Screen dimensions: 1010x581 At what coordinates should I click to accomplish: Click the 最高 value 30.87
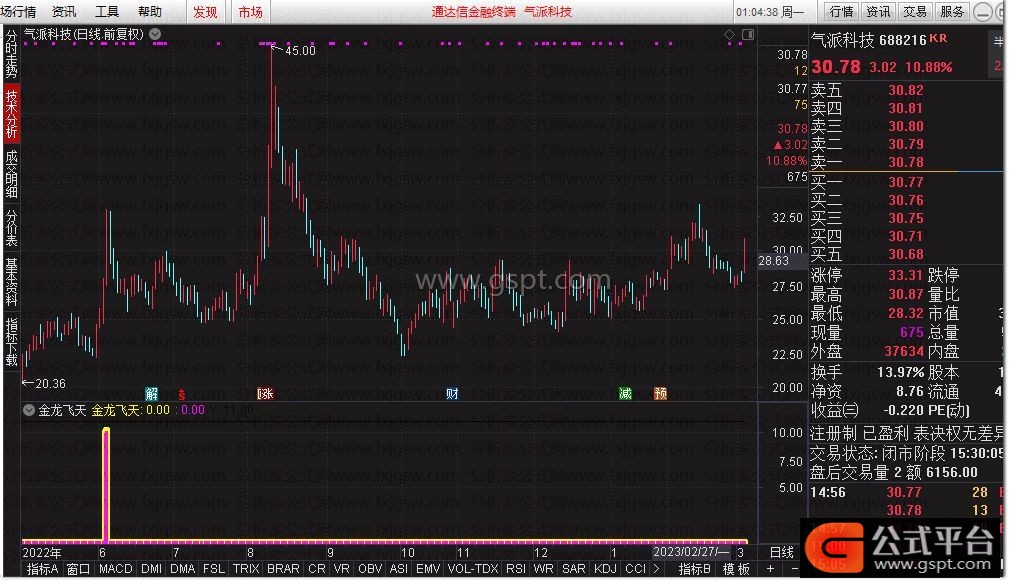pyautogui.click(x=906, y=294)
